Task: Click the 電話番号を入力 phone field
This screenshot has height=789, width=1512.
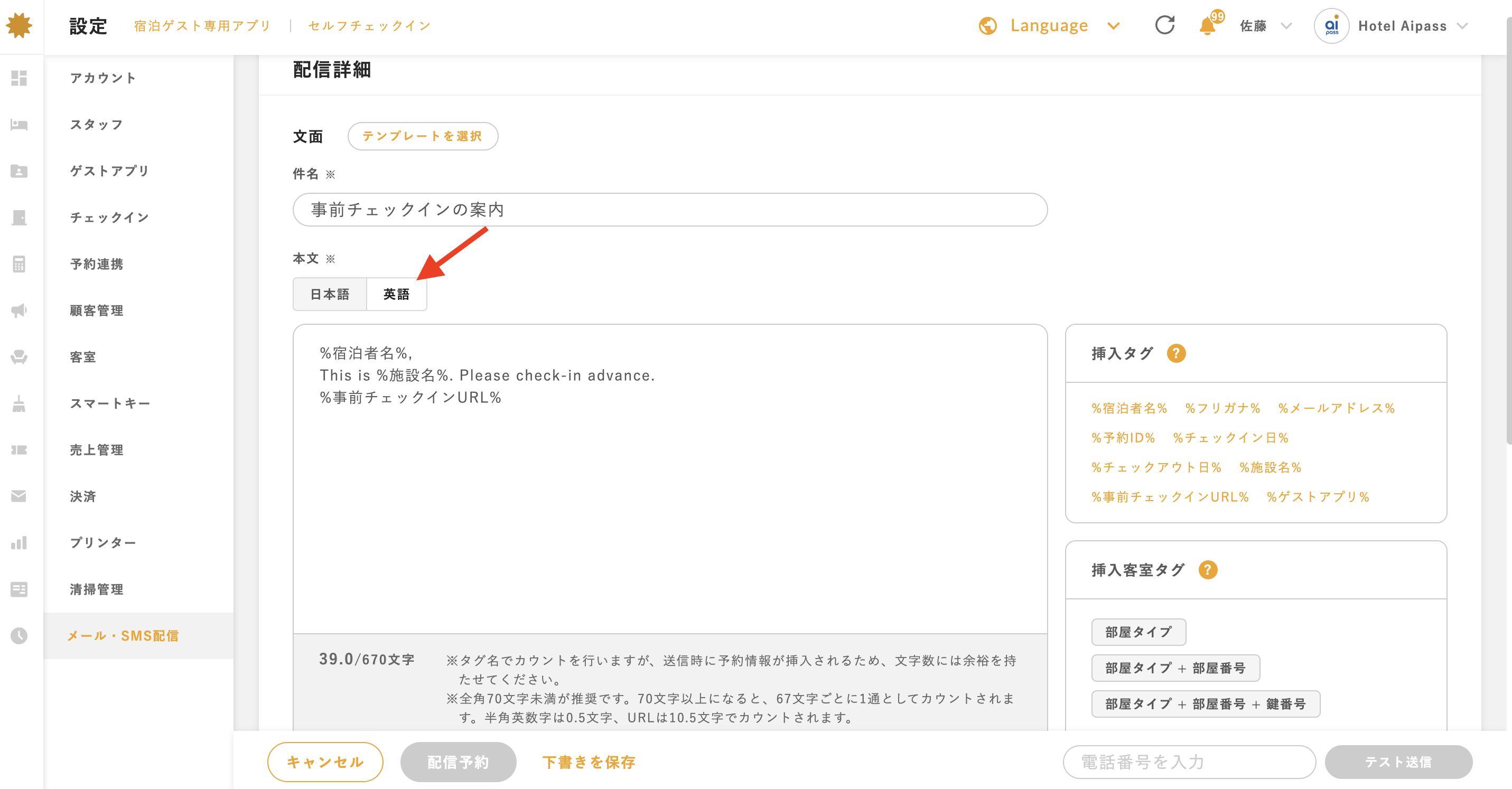Action: pyautogui.click(x=1190, y=762)
